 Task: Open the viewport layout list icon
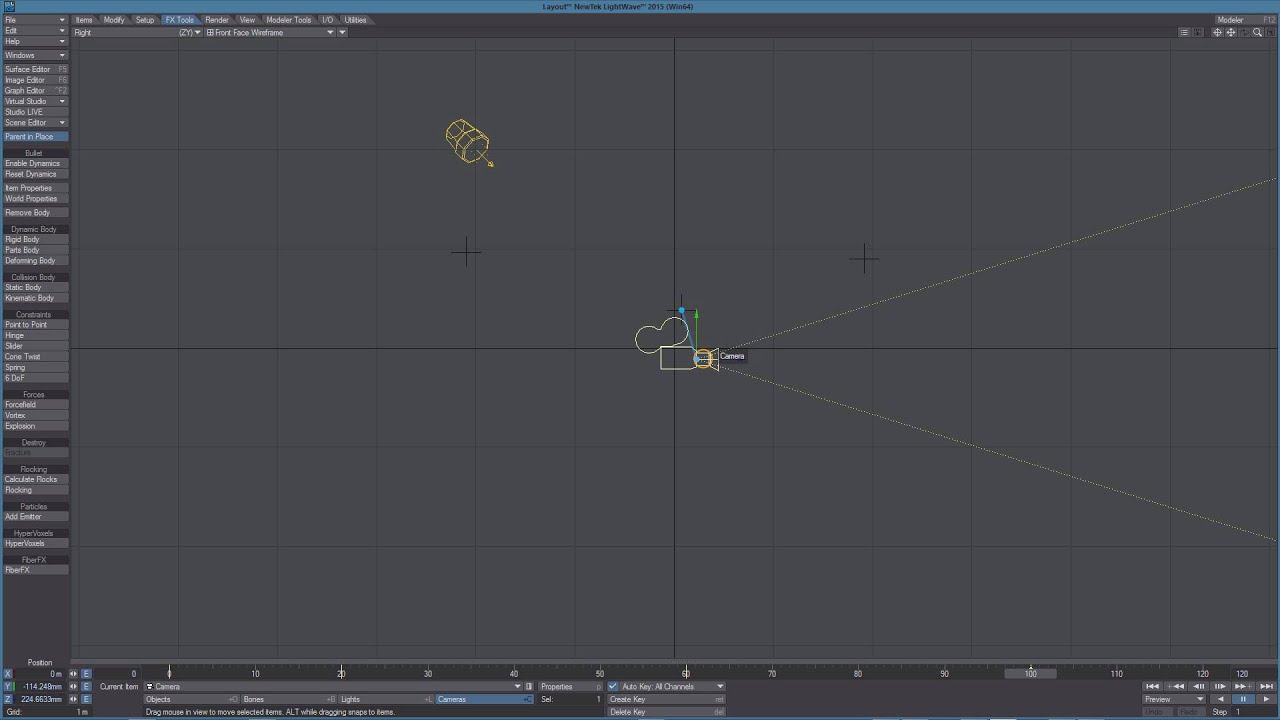point(1184,32)
